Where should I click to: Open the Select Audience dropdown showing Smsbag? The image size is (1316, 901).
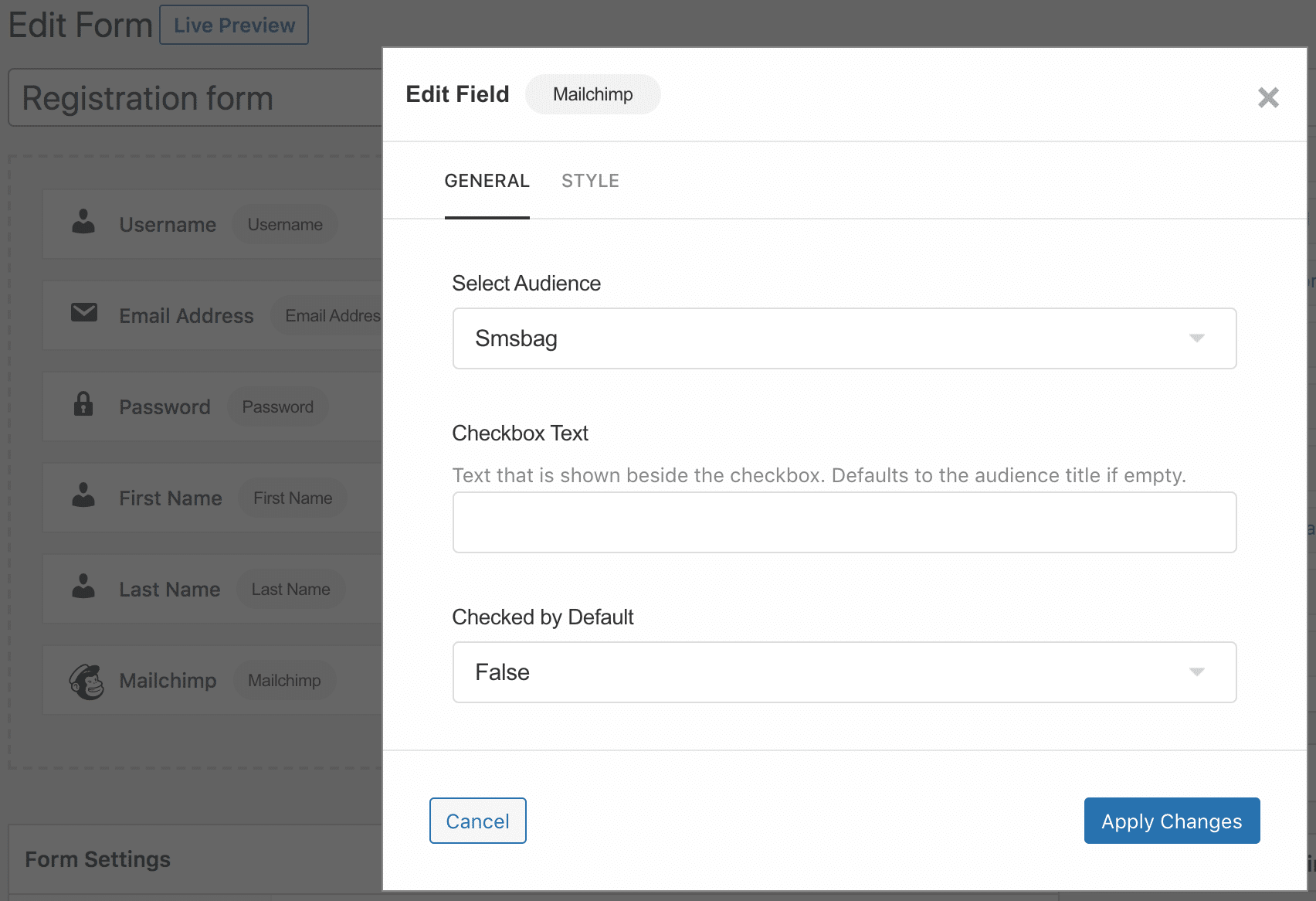coord(844,338)
